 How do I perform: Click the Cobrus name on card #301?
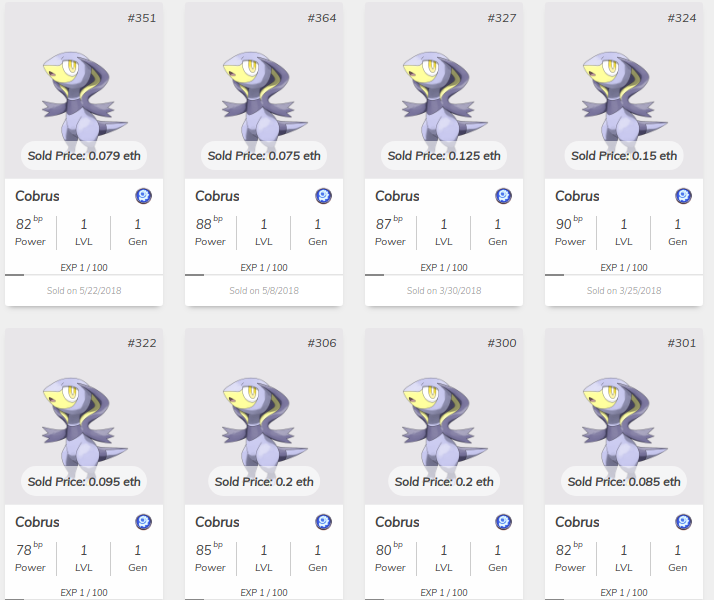(577, 522)
